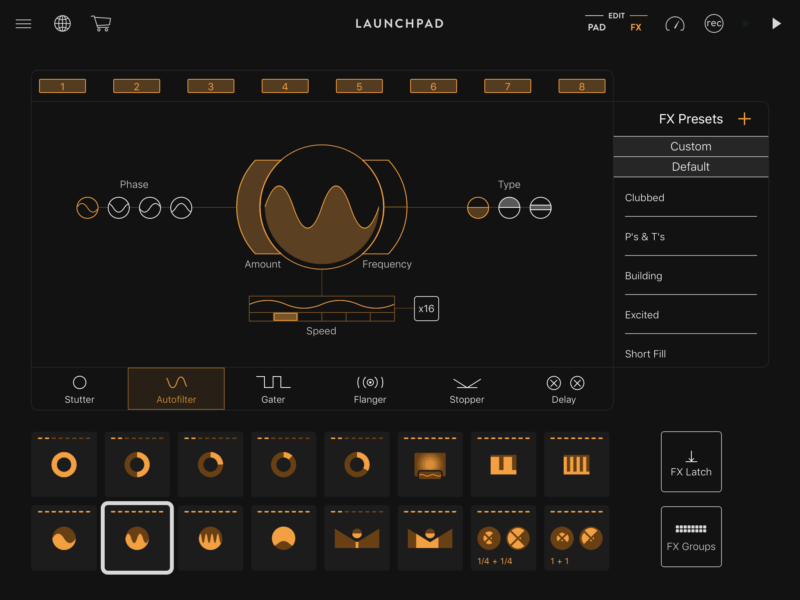The width and height of the screenshot is (800, 600).
Task: Click the globe icon
Action: pyautogui.click(x=62, y=24)
